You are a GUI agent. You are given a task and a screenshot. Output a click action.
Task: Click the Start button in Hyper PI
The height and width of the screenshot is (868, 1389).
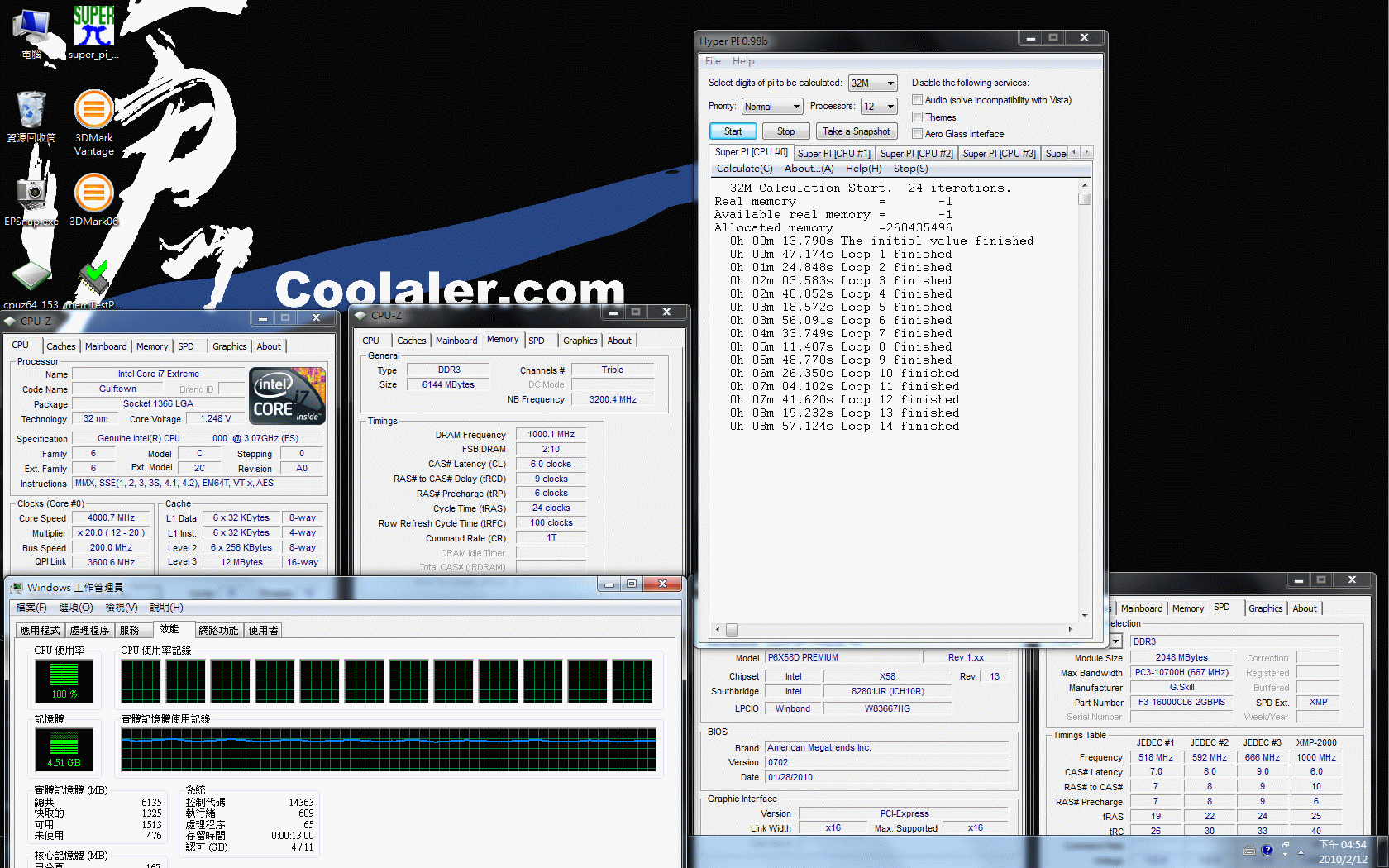tap(733, 131)
